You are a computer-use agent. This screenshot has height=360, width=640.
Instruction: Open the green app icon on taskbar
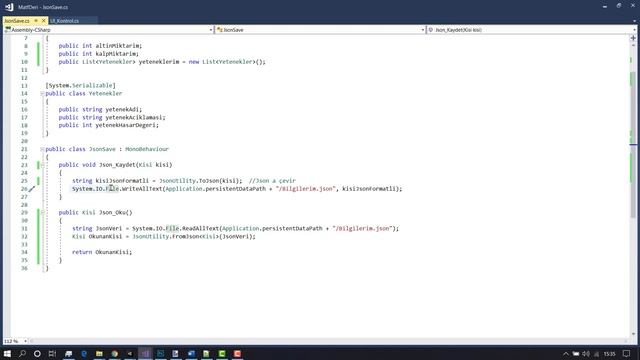point(222,353)
